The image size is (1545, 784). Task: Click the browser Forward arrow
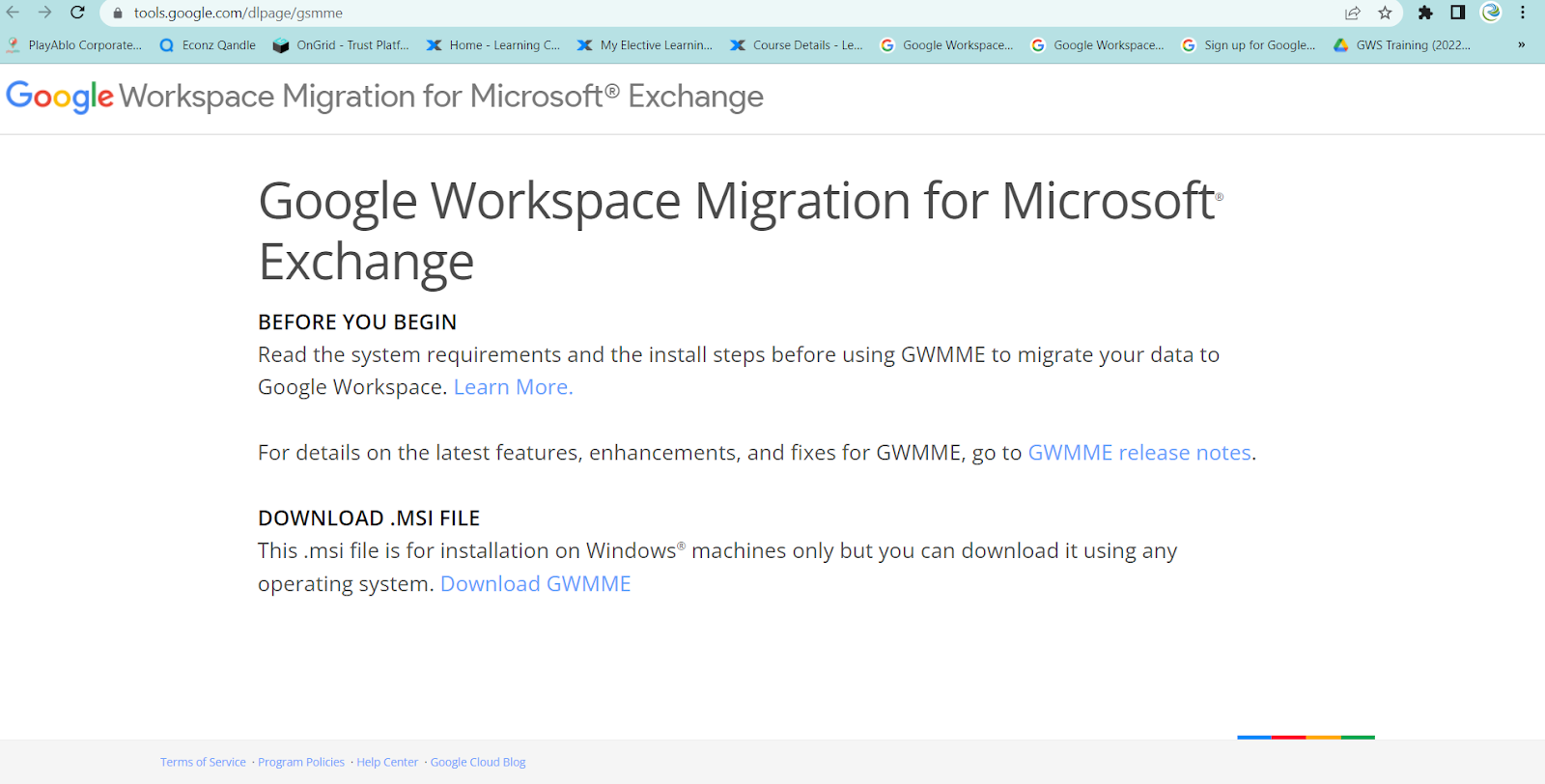[x=45, y=13]
